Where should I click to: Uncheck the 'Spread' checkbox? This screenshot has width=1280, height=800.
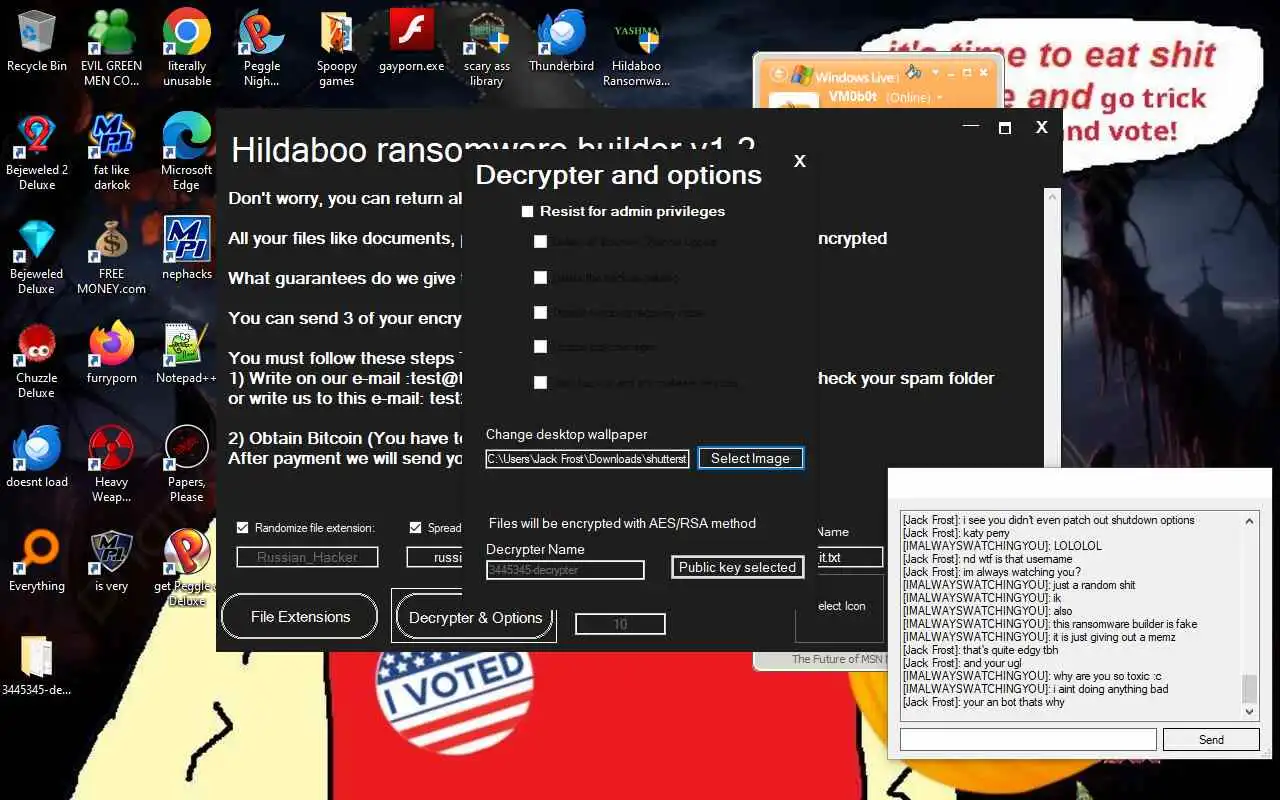tap(416, 528)
